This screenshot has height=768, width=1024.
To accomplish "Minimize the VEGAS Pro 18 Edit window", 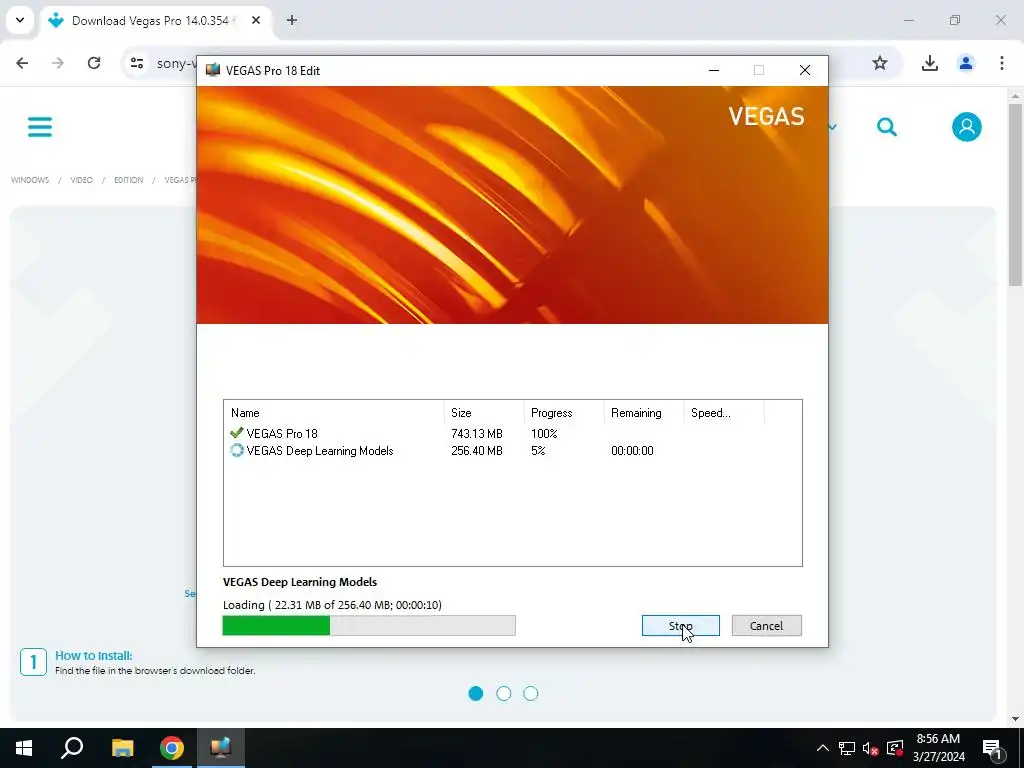I will pyautogui.click(x=714, y=70).
